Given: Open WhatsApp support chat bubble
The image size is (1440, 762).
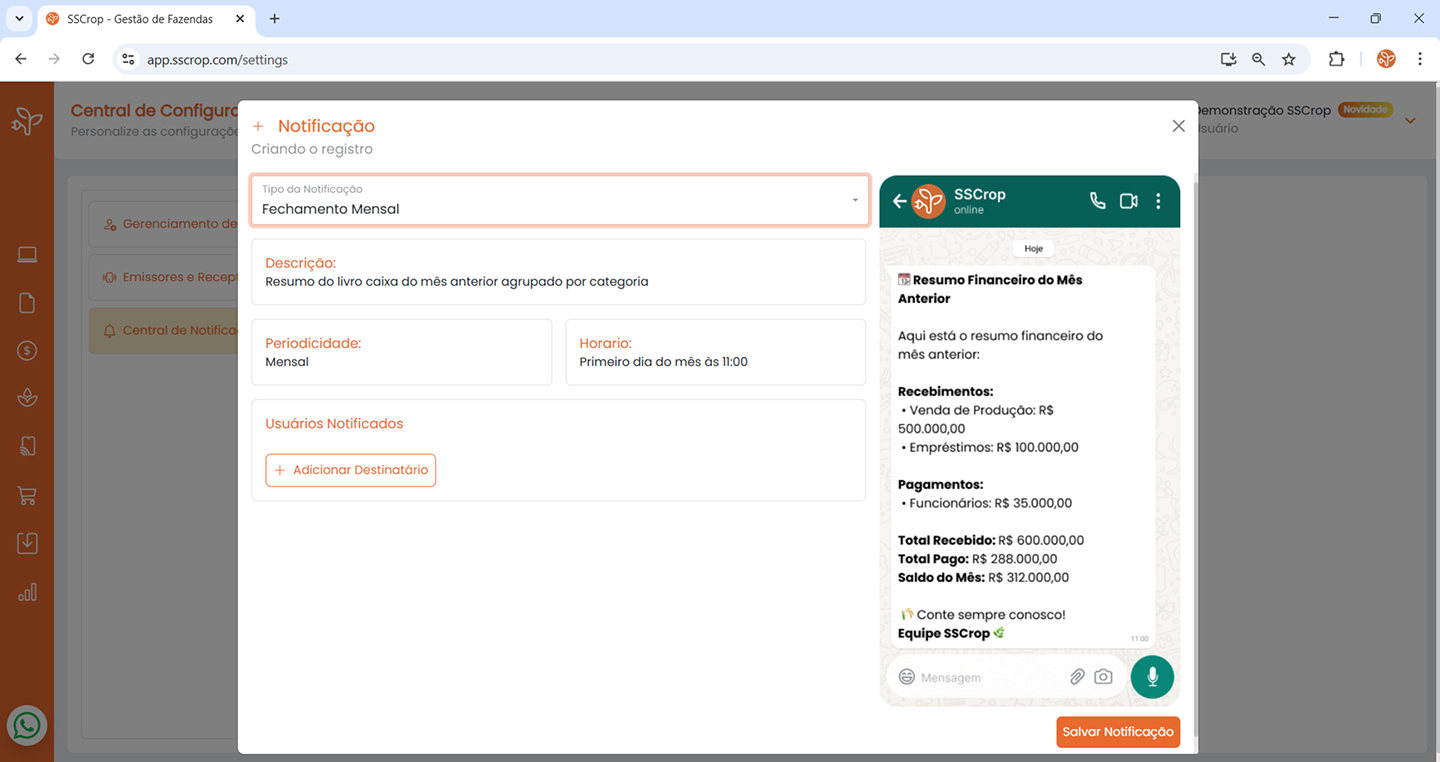Looking at the screenshot, I should pos(27,725).
